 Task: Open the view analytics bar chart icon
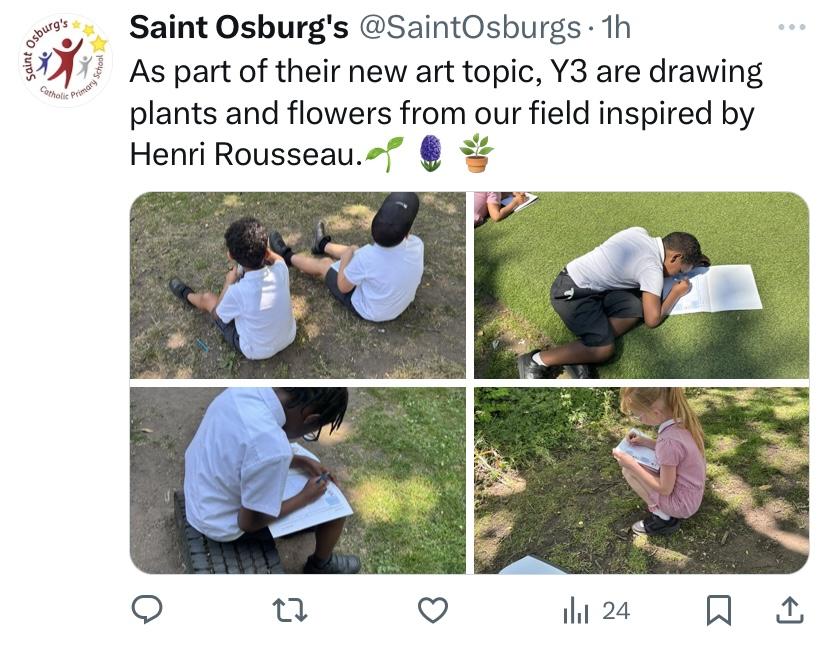(575, 609)
